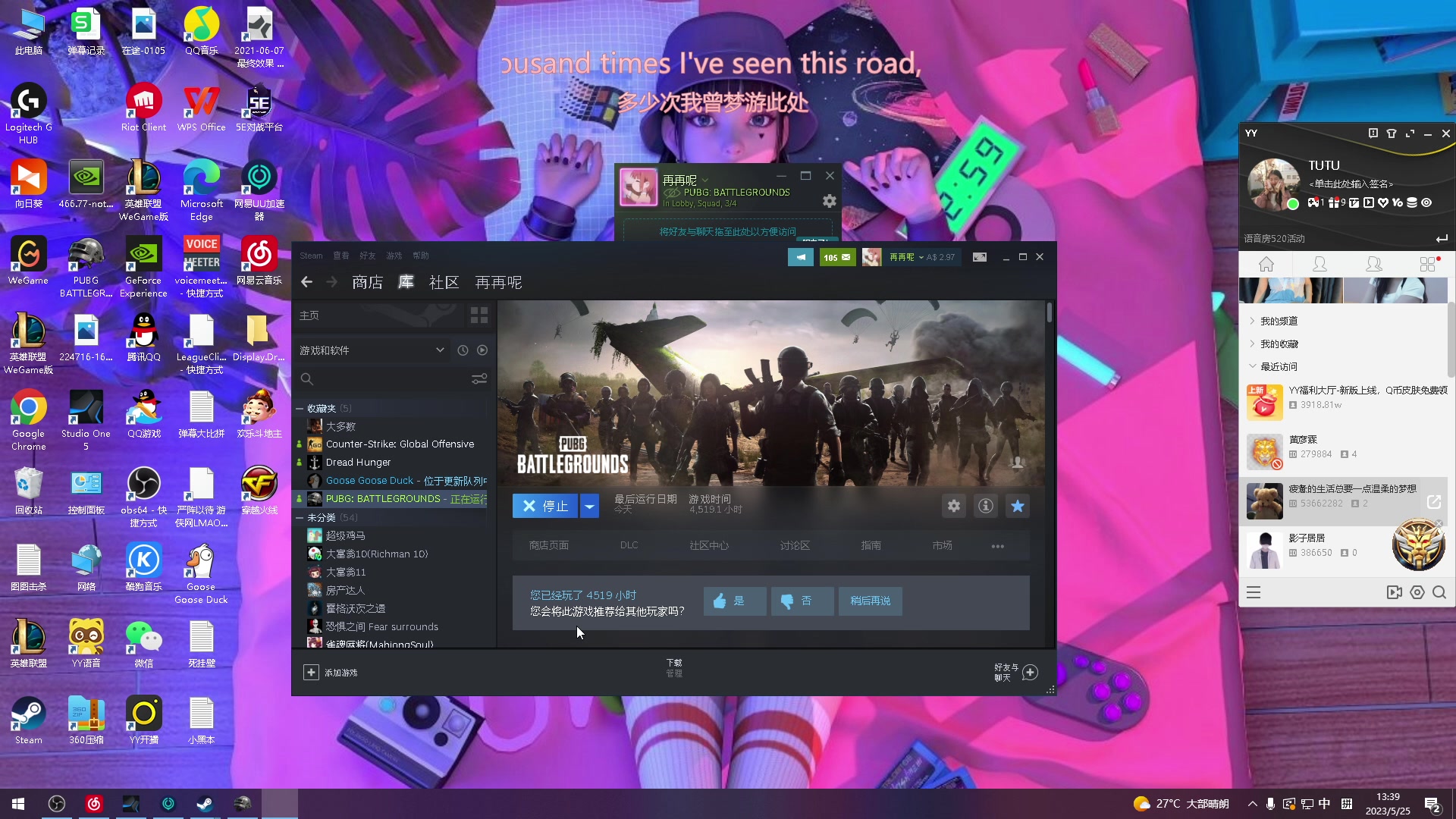1456x819 pixels.
Task: Click the Steam back navigation arrow
Action: [x=306, y=282]
